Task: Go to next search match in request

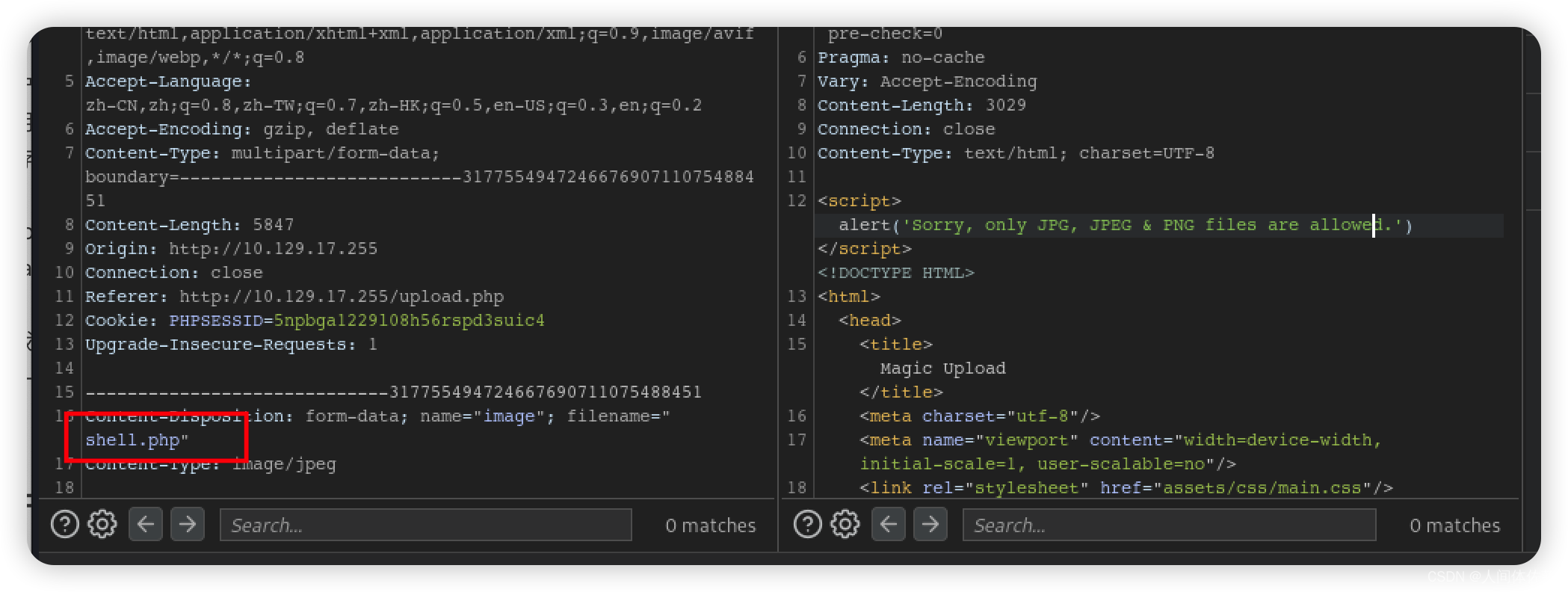Action: click(x=188, y=525)
